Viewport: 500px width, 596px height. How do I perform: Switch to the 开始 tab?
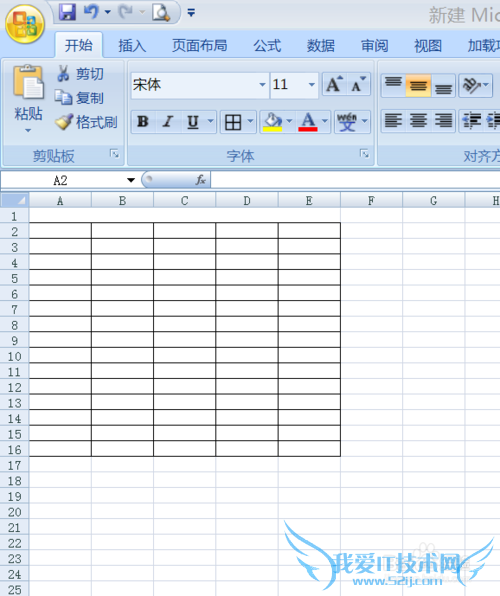click(x=79, y=45)
